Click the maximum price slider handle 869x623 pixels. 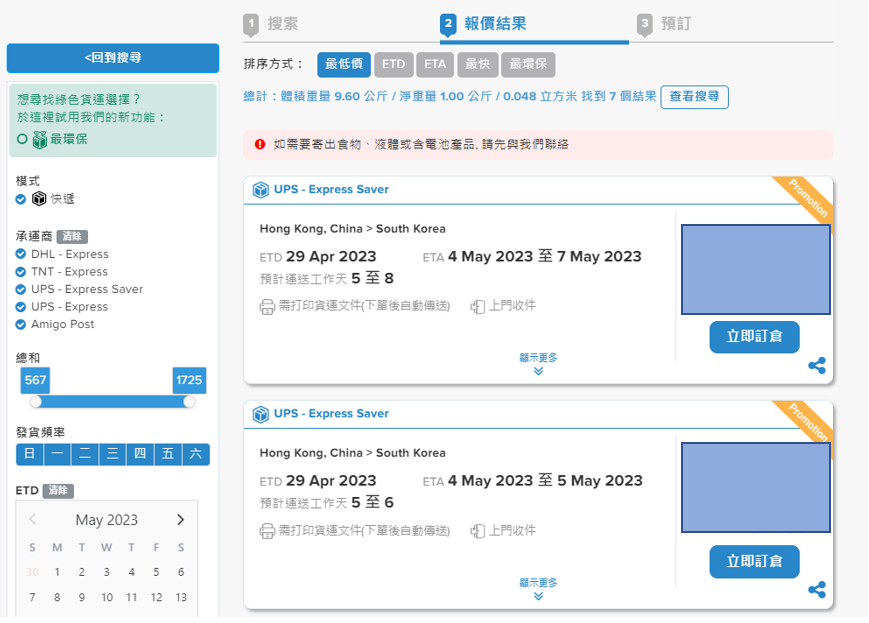[189, 401]
